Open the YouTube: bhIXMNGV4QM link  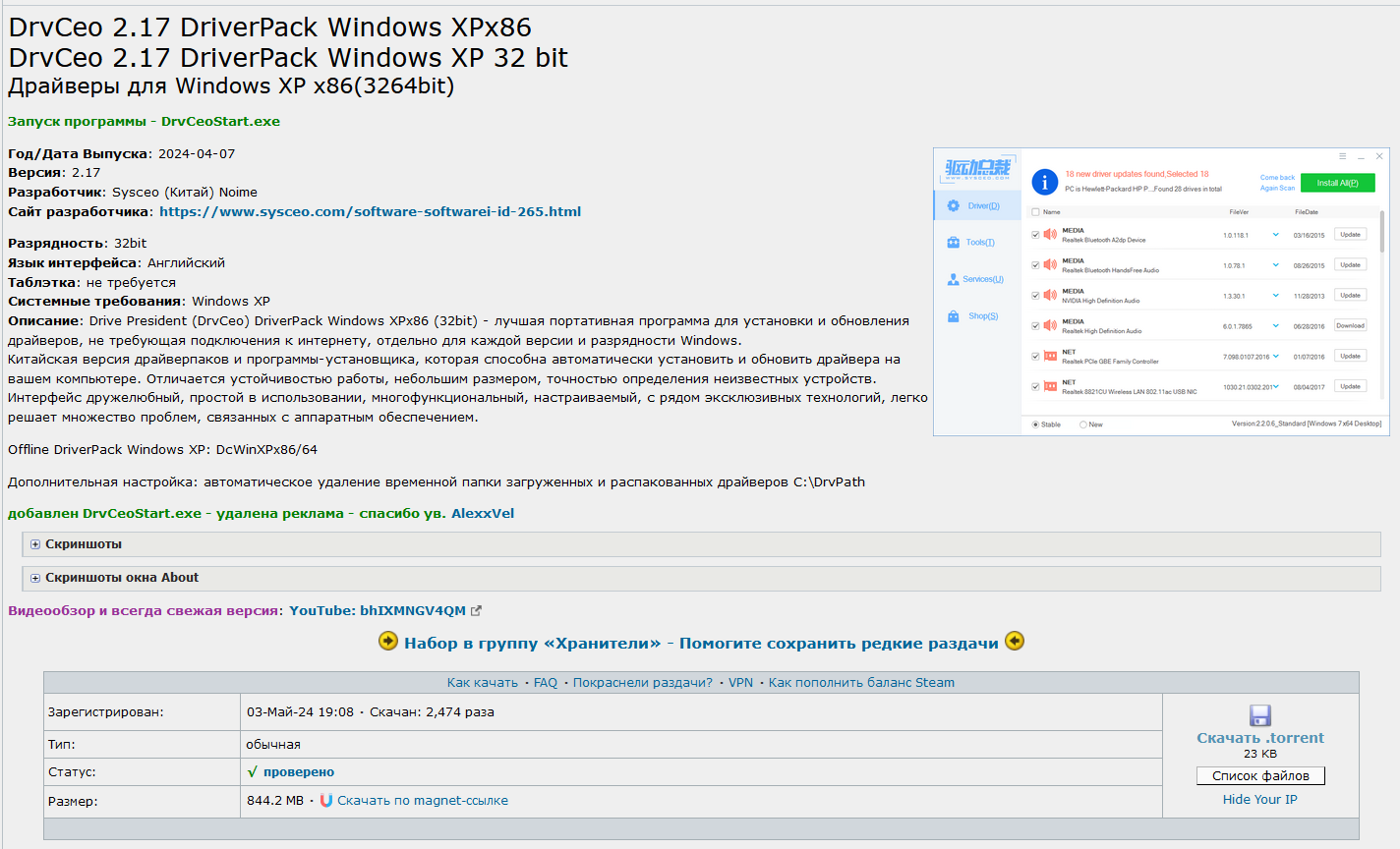(378, 611)
